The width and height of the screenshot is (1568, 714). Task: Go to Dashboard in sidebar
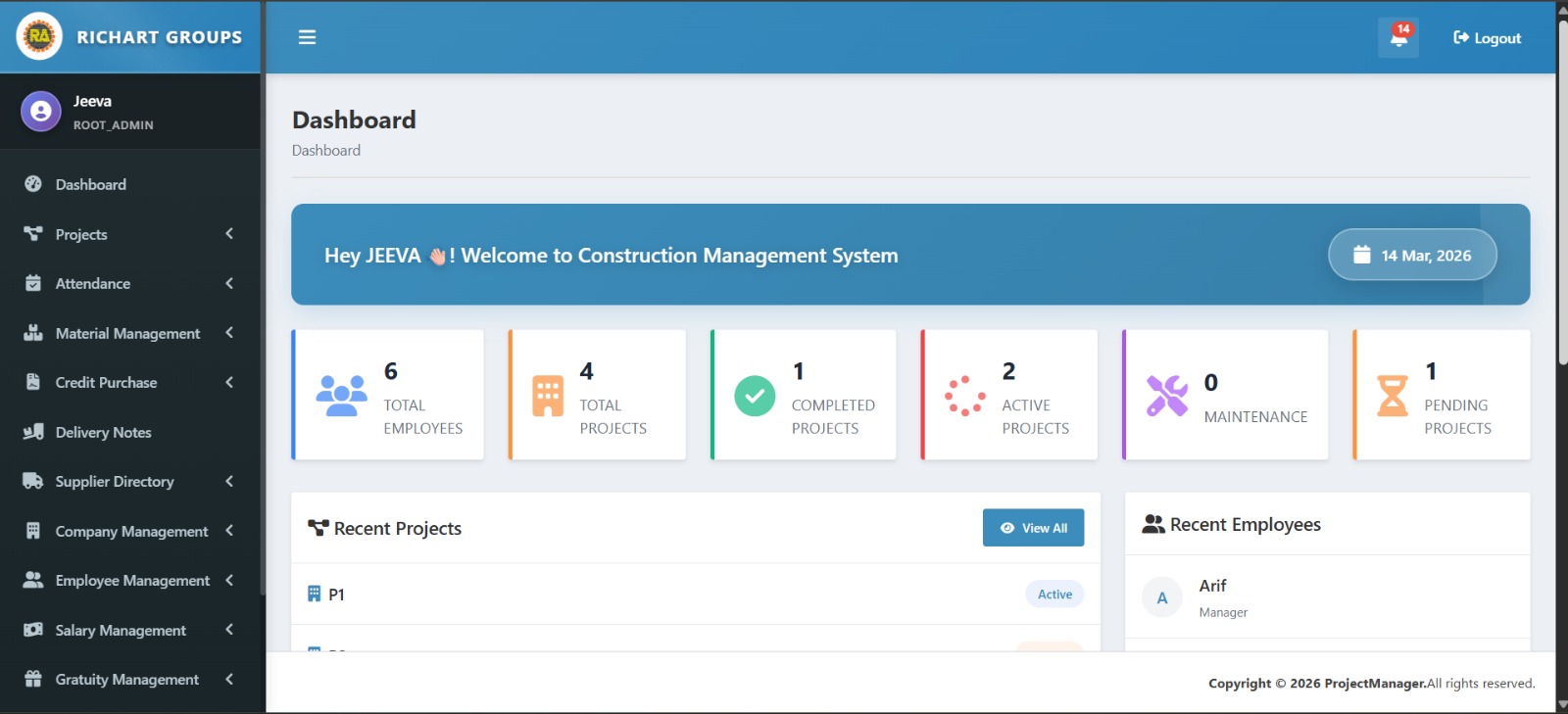[x=90, y=184]
